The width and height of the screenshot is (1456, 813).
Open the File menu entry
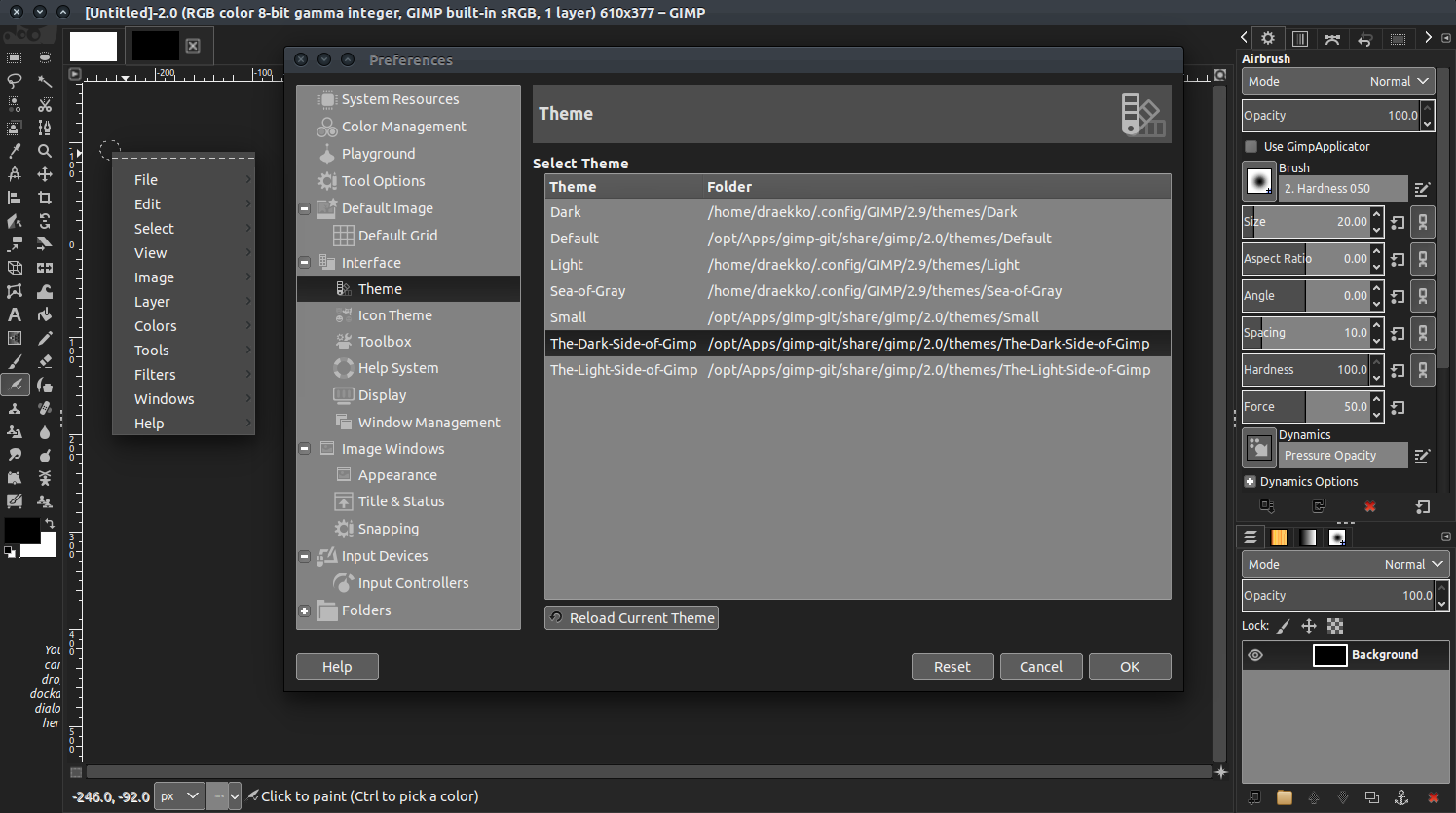pos(183,180)
